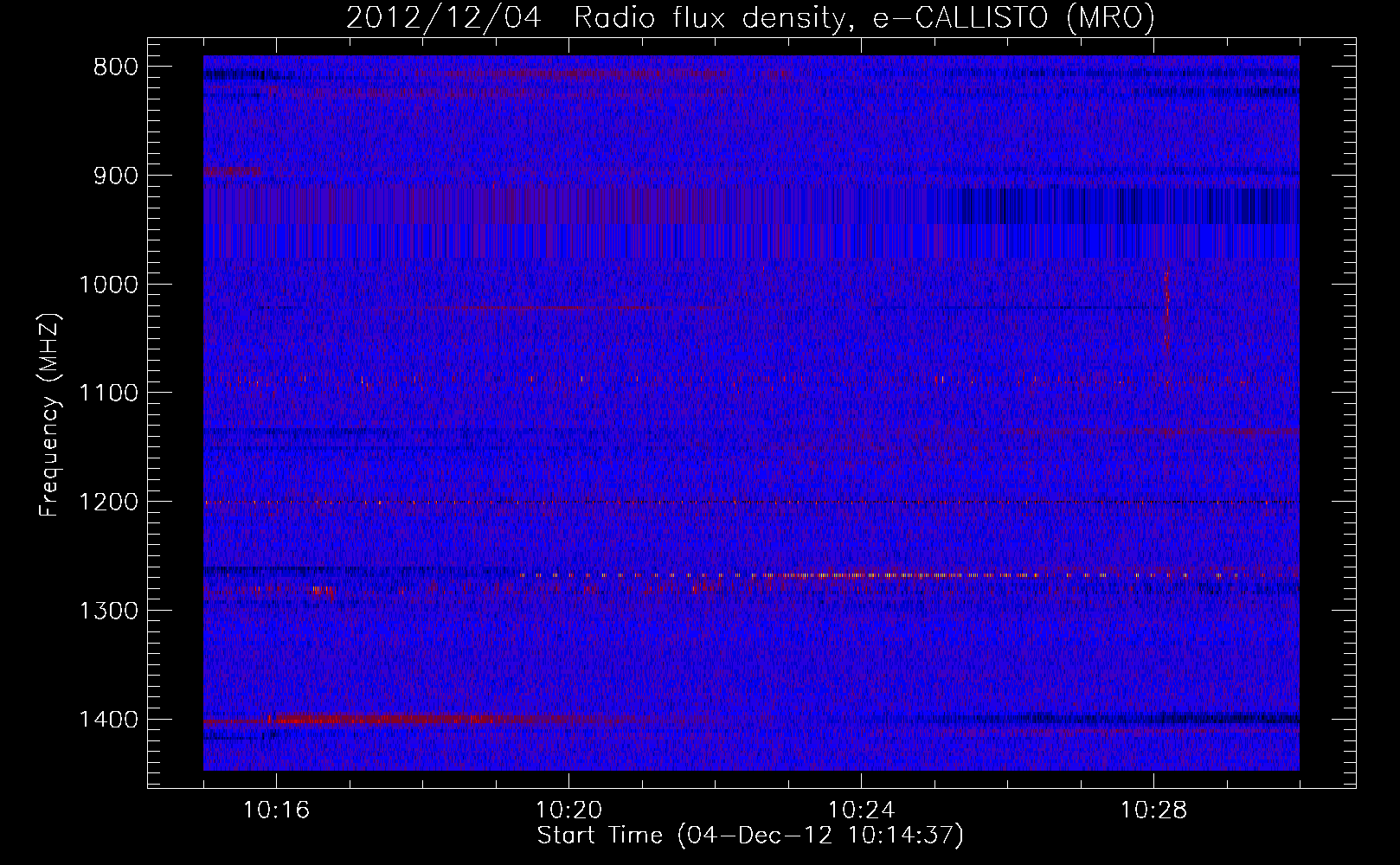
Task: Click the 'Frequency (MHZ)' axis label
Action: 49,415
